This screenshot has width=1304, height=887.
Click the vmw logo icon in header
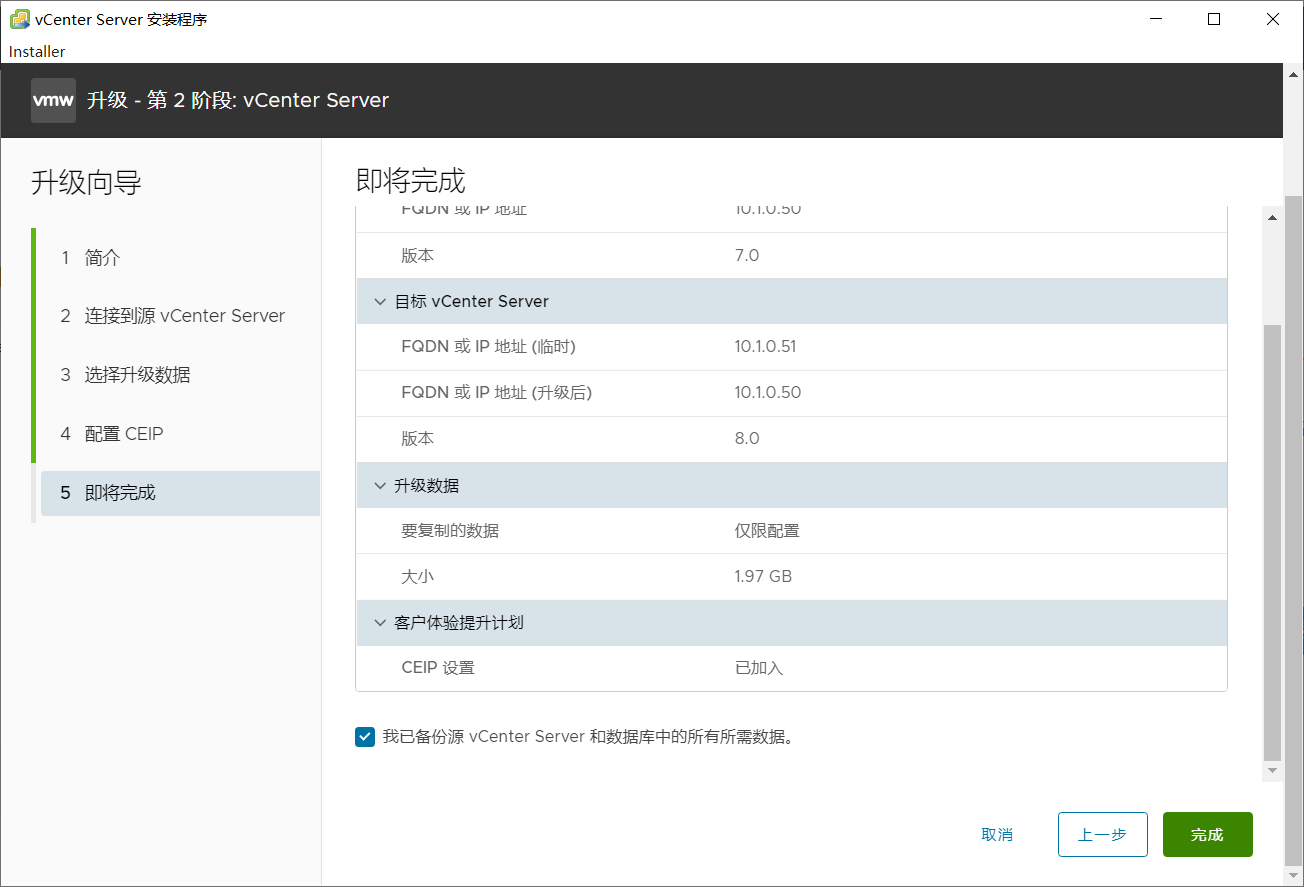tap(53, 100)
